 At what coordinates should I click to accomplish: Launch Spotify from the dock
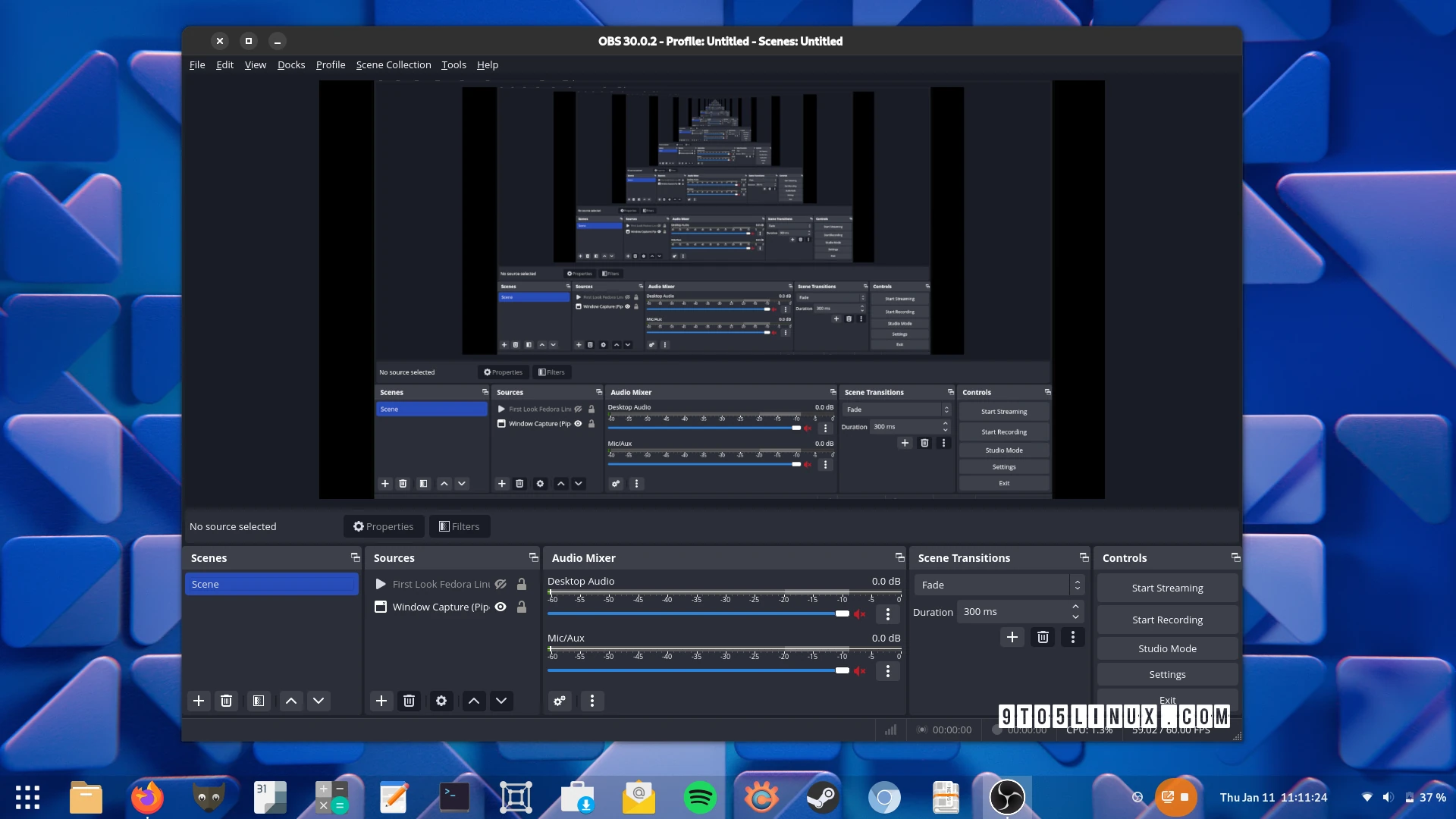point(700,797)
